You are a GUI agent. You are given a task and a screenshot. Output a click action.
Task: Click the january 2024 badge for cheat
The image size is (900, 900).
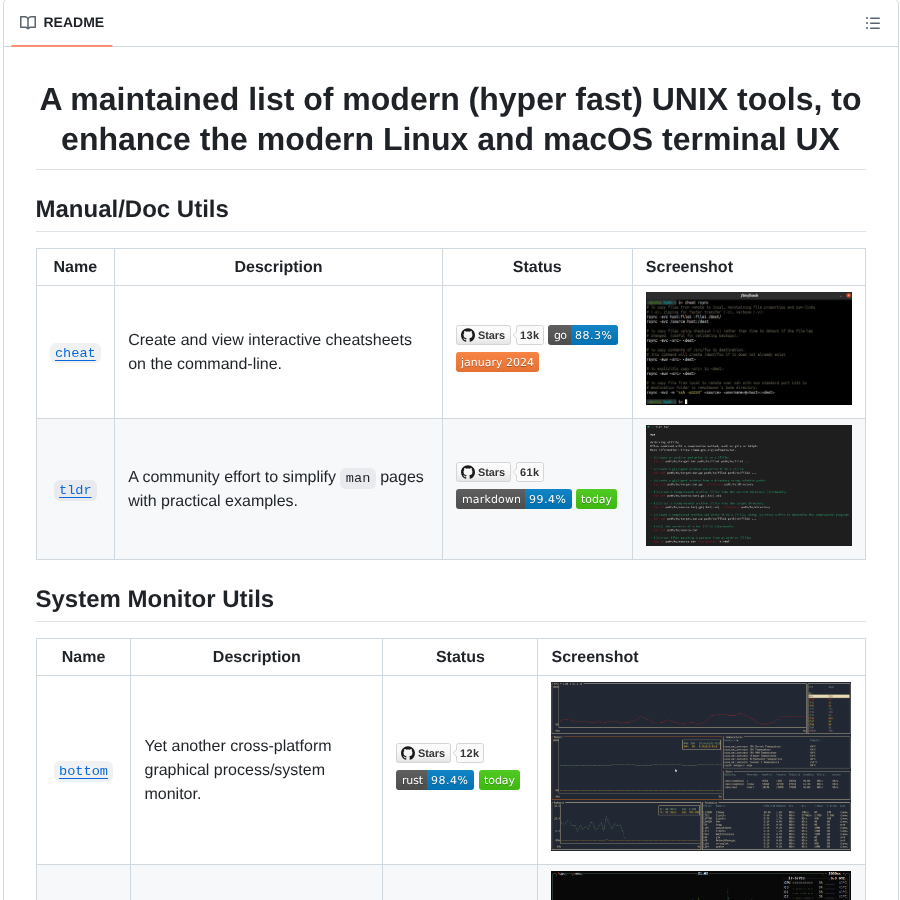(x=497, y=361)
